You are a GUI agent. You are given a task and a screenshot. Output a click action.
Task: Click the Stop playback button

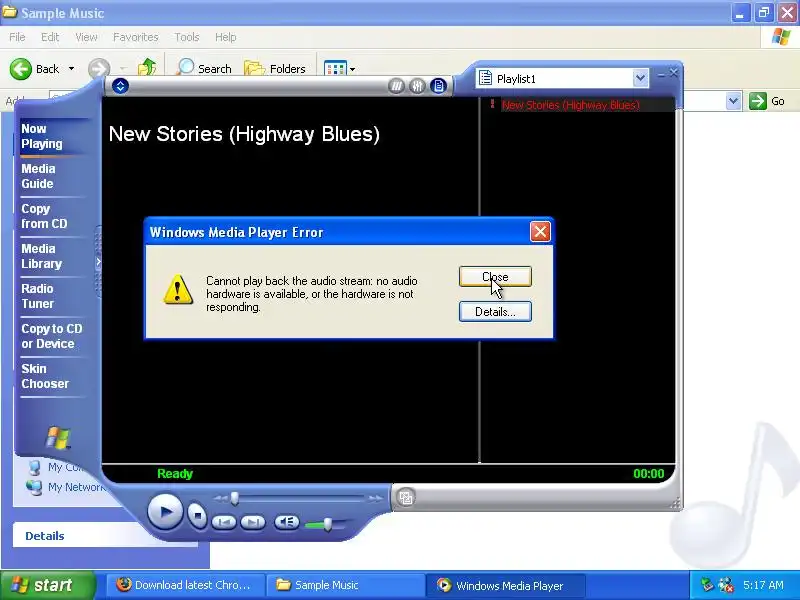click(x=197, y=515)
